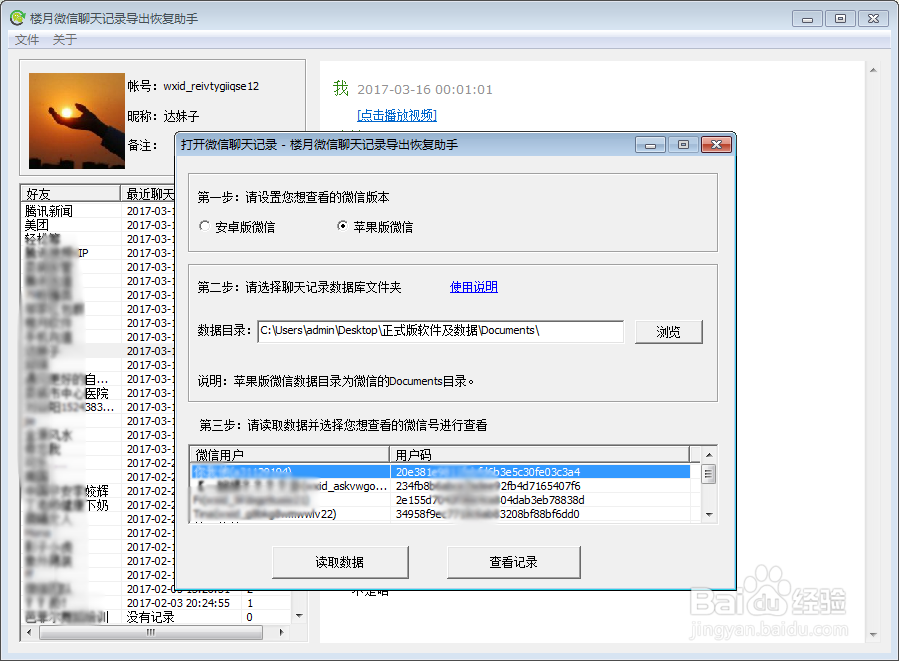Image resolution: width=899 pixels, height=661 pixels.
Task: Click the 点击播放视频 link in chat
Action: click(397, 115)
